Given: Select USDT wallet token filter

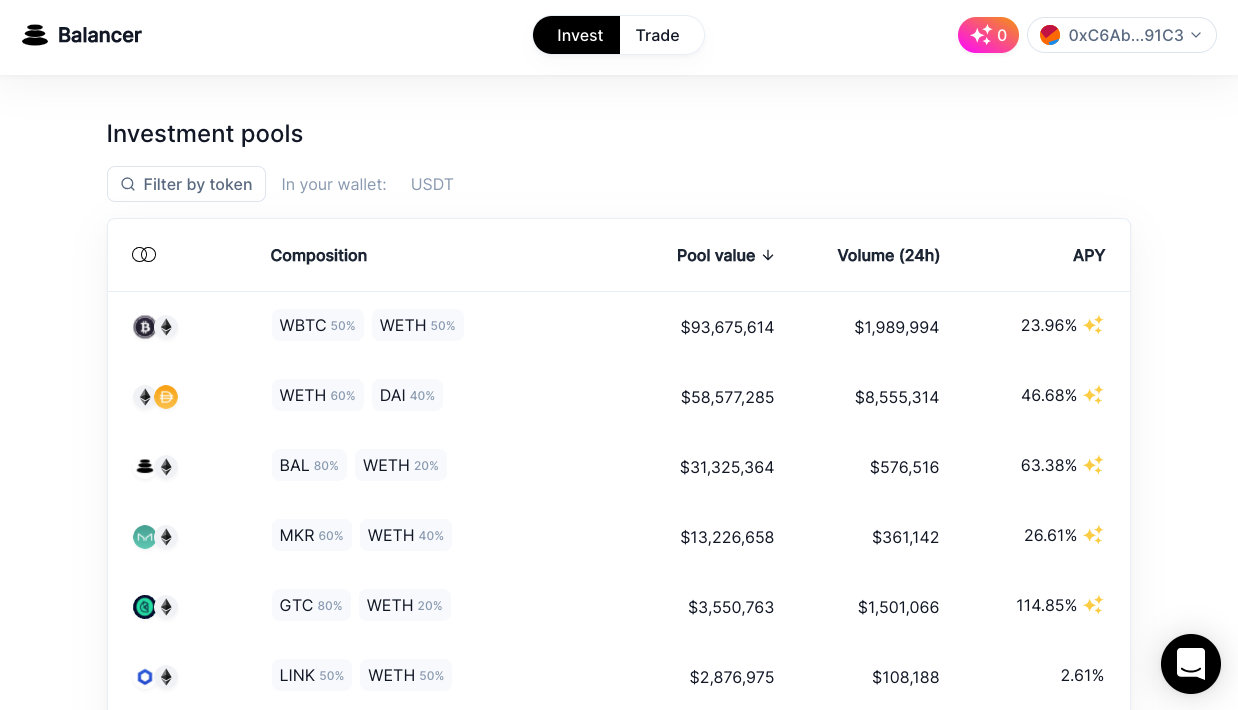Looking at the screenshot, I should tap(432, 184).
